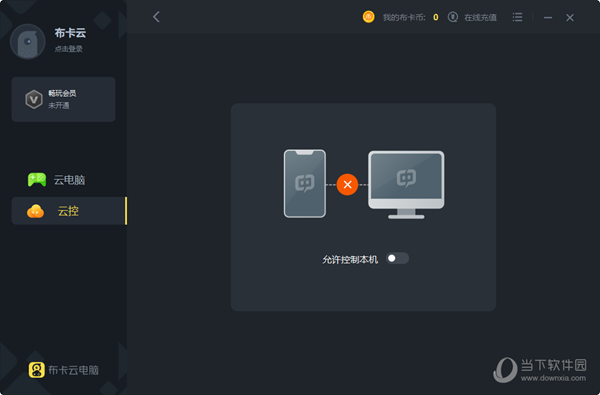This screenshot has height=395, width=600.
Task: Click the back arrow icon
Action: click(x=156, y=17)
